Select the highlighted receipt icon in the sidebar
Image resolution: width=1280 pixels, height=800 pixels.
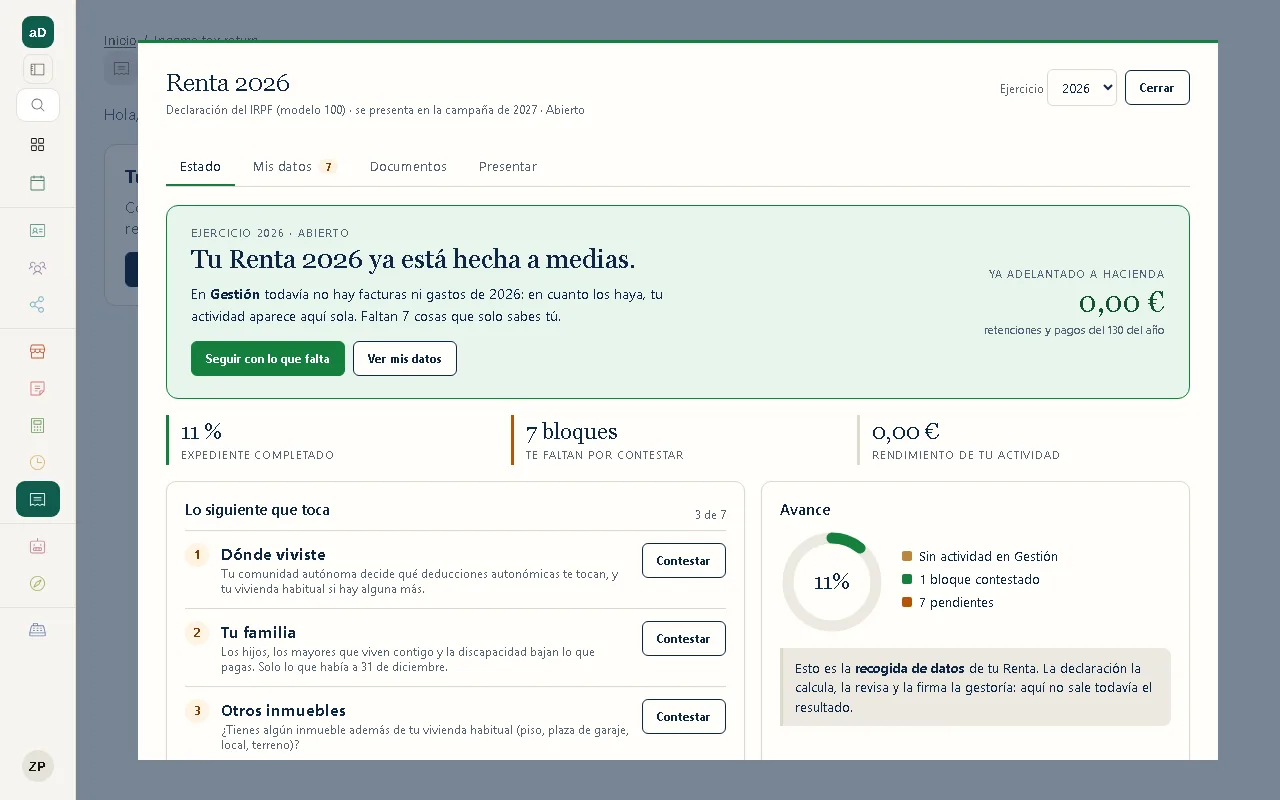tap(38, 499)
